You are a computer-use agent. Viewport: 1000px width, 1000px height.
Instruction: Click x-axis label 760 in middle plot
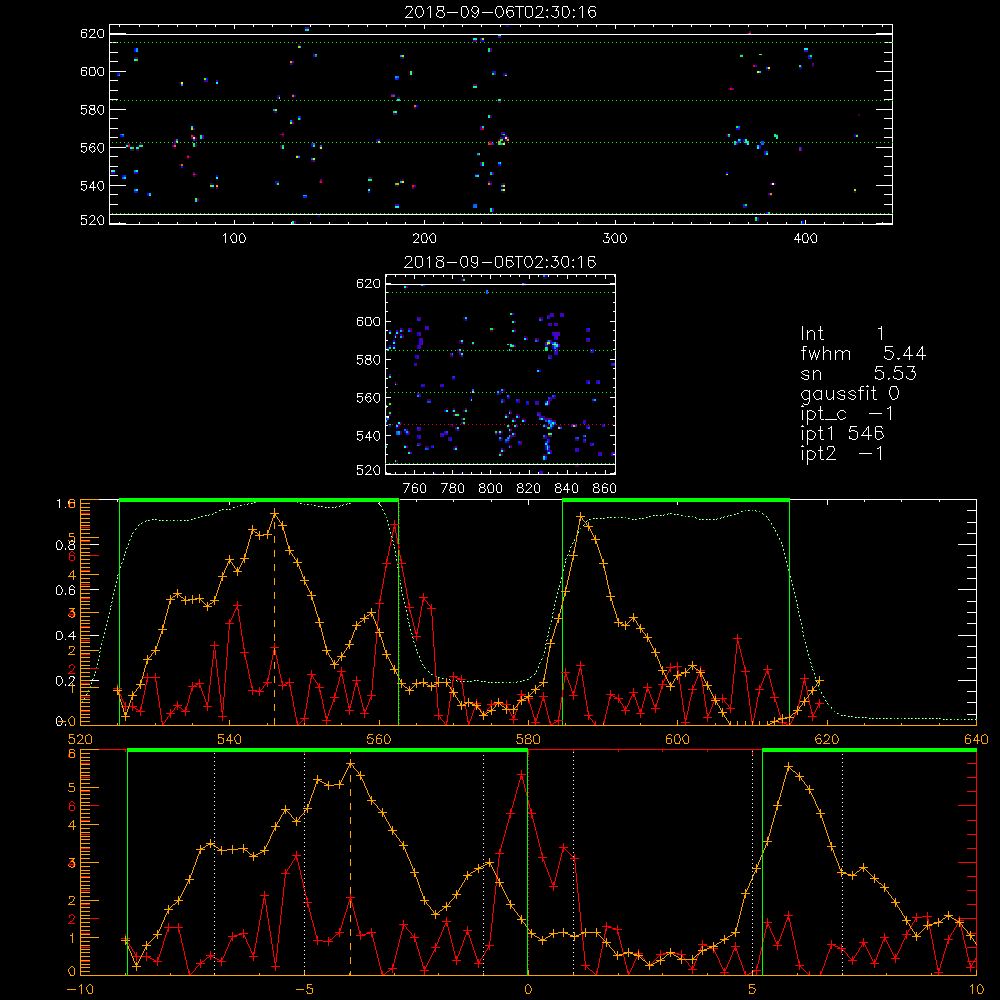pyautogui.click(x=415, y=489)
